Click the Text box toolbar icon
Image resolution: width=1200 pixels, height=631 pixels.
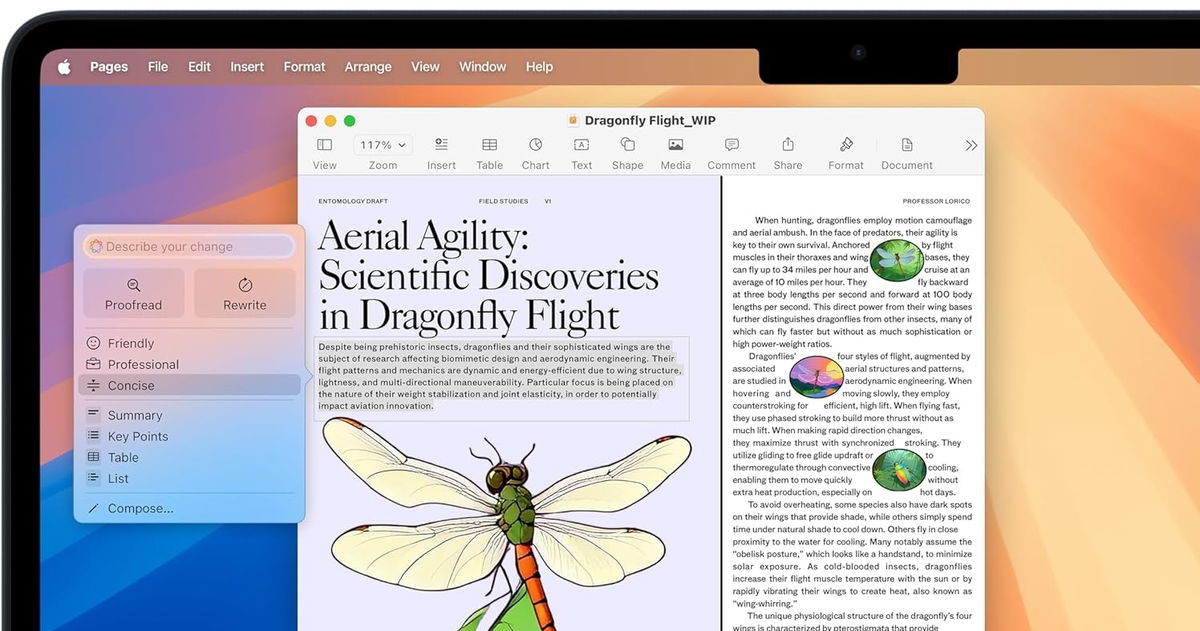click(581, 145)
